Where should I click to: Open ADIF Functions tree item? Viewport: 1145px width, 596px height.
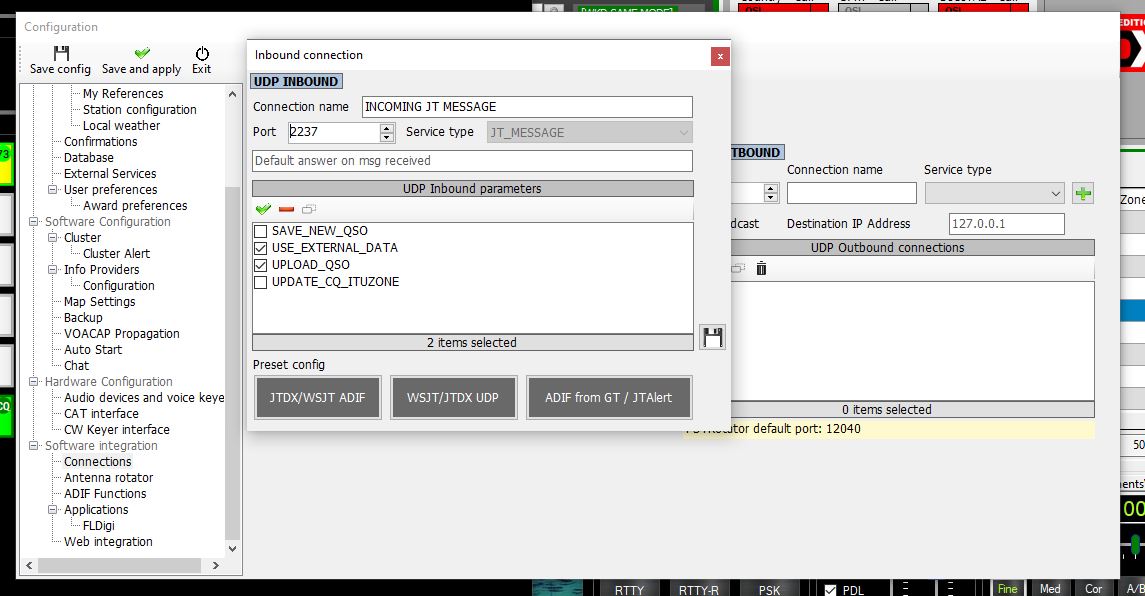coord(105,494)
